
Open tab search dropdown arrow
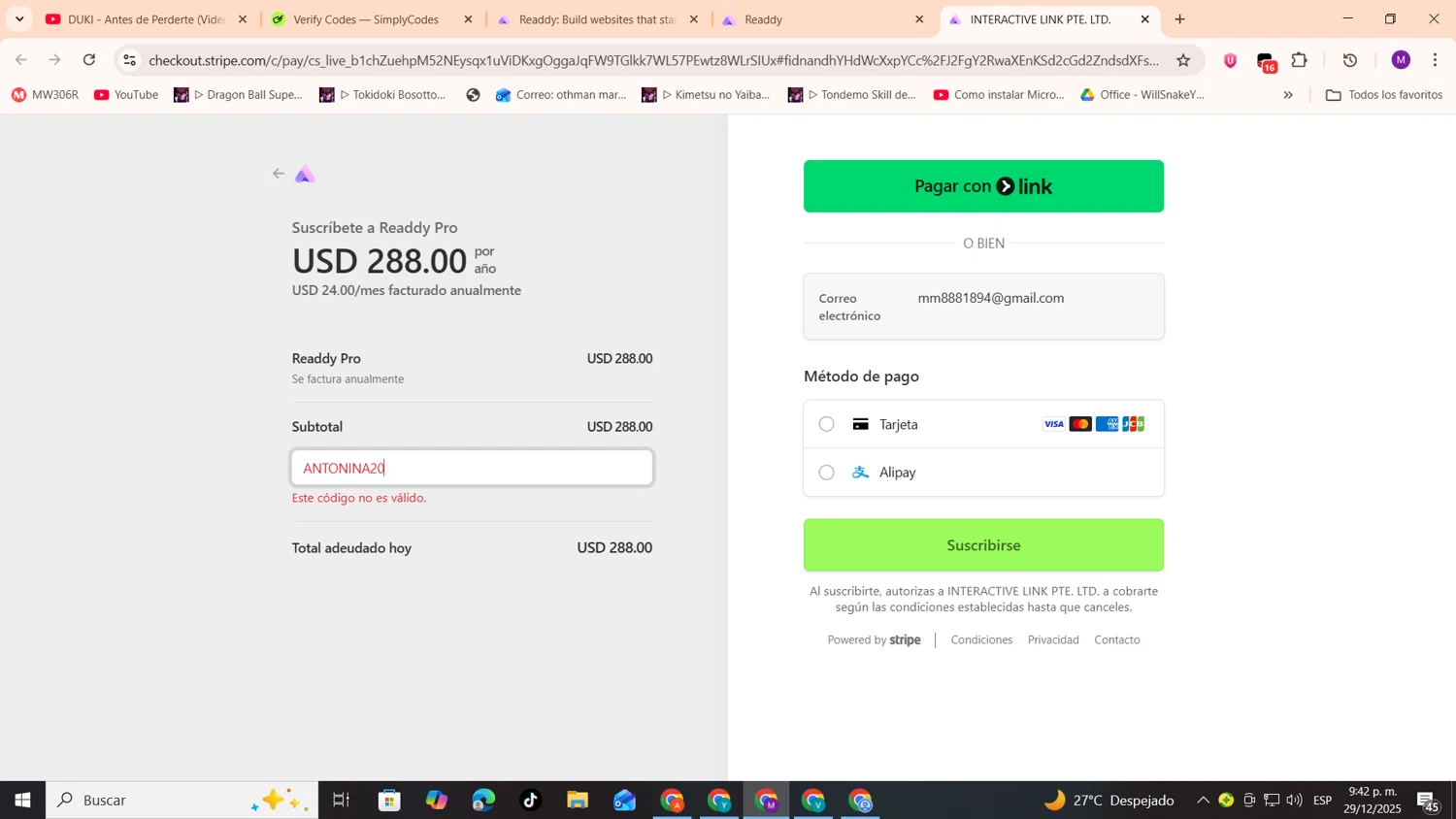click(19, 19)
